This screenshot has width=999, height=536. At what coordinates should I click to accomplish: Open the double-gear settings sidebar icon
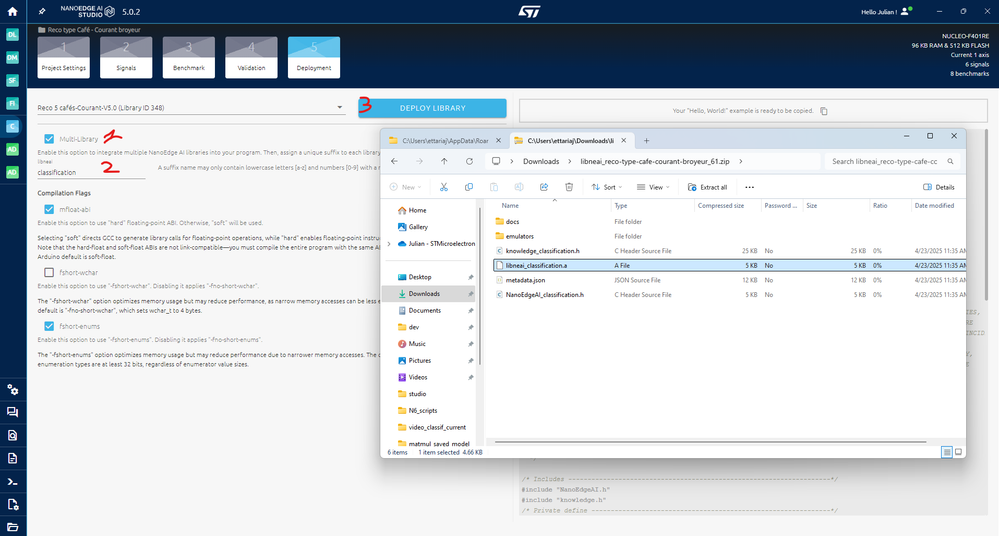coord(12,389)
